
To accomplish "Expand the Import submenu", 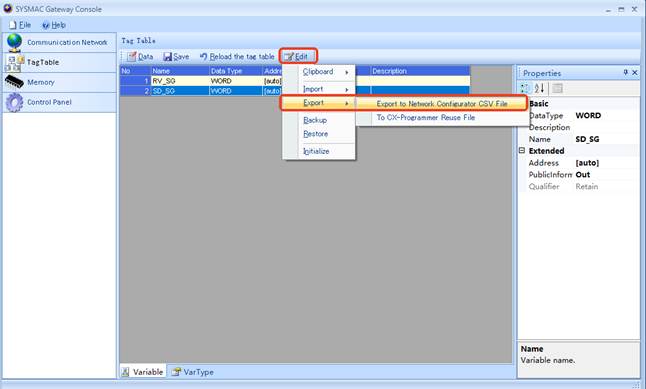I will pyautogui.click(x=319, y=89).
